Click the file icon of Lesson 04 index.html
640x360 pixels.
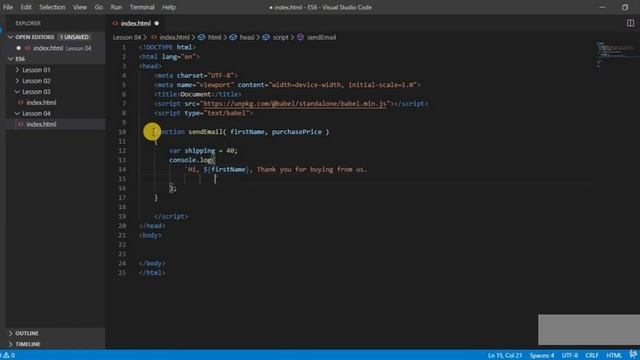click(x=20, y=124)
